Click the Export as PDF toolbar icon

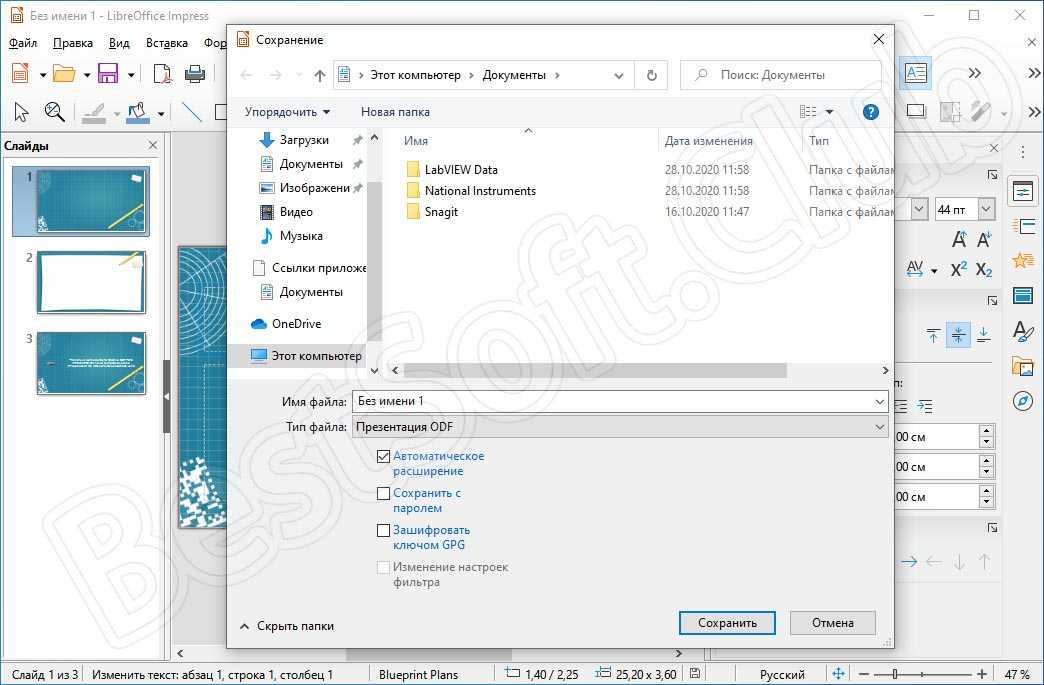tap(162, 74)
